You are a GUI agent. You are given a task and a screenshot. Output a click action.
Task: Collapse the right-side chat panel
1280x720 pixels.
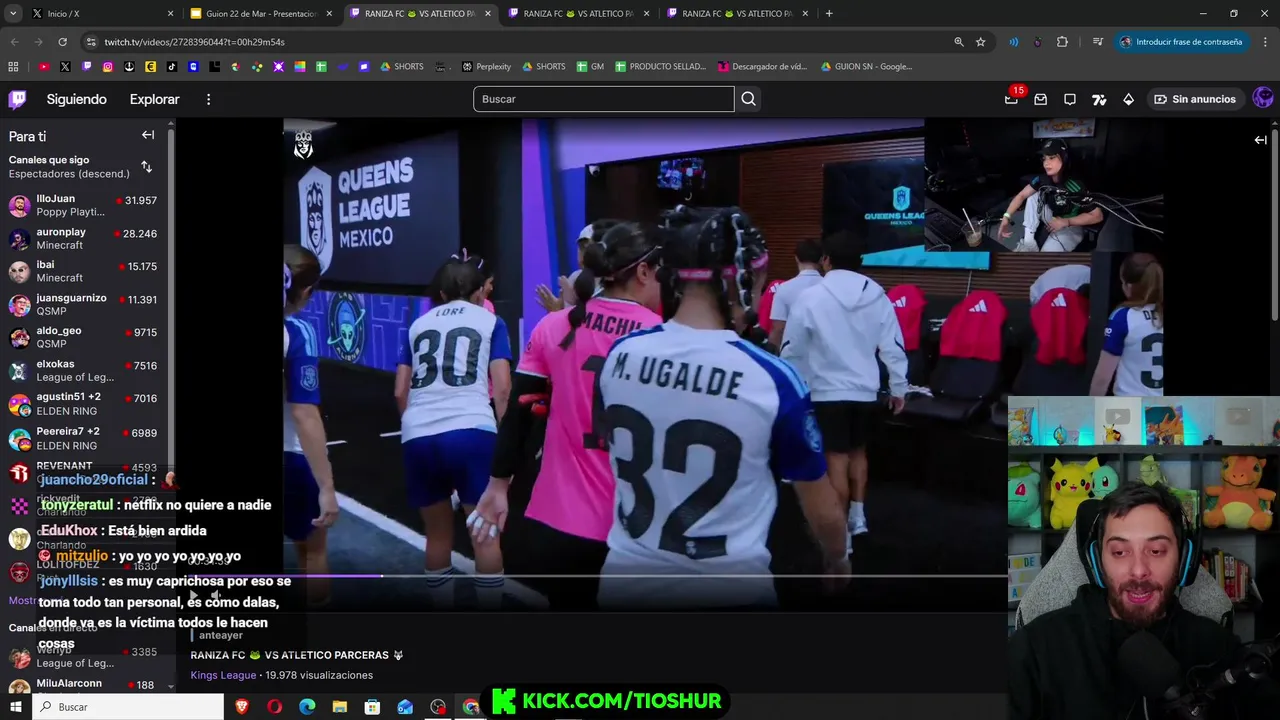[1260, 140]
